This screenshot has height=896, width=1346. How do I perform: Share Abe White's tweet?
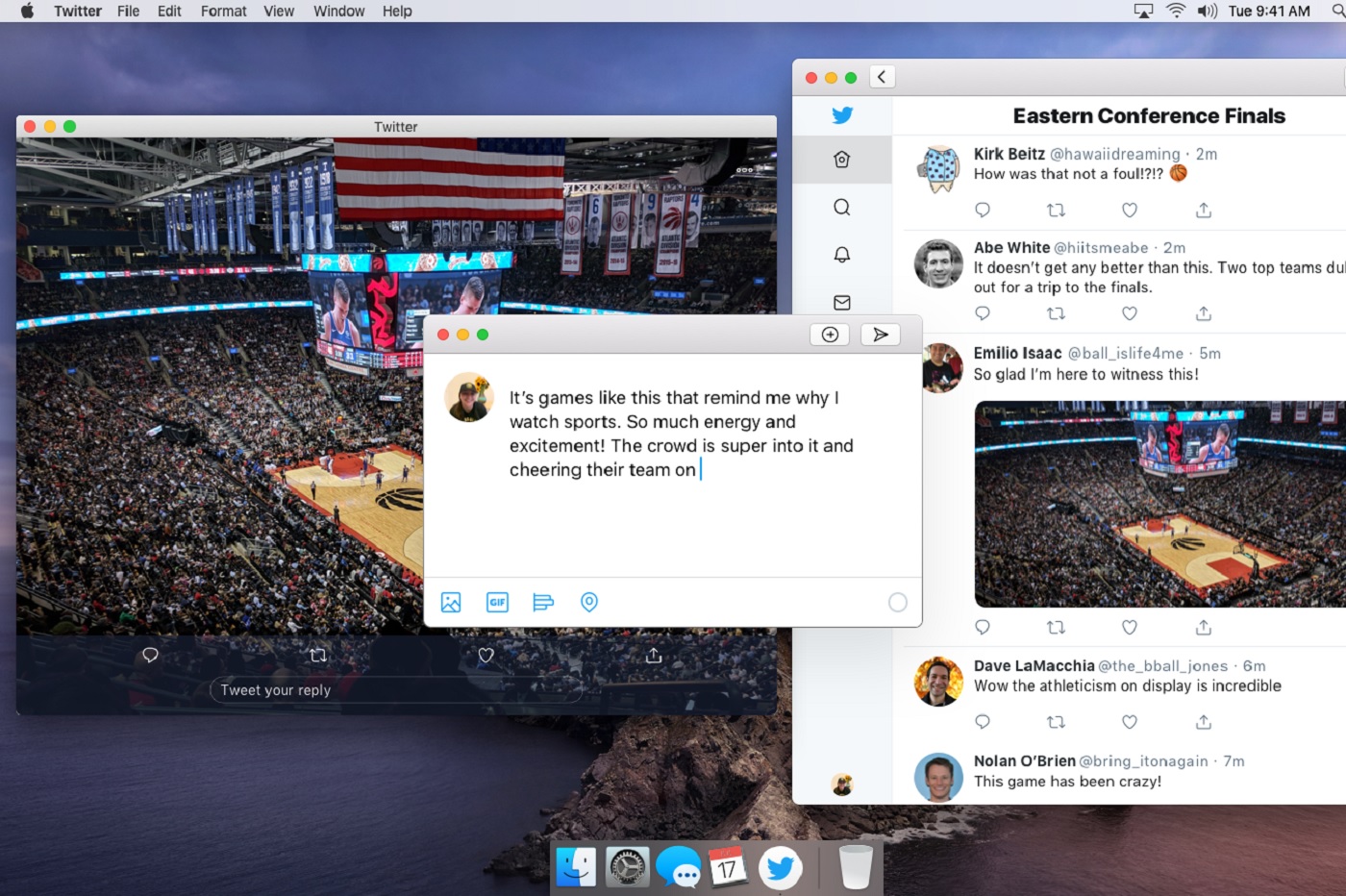click(x=1204, y=313)
